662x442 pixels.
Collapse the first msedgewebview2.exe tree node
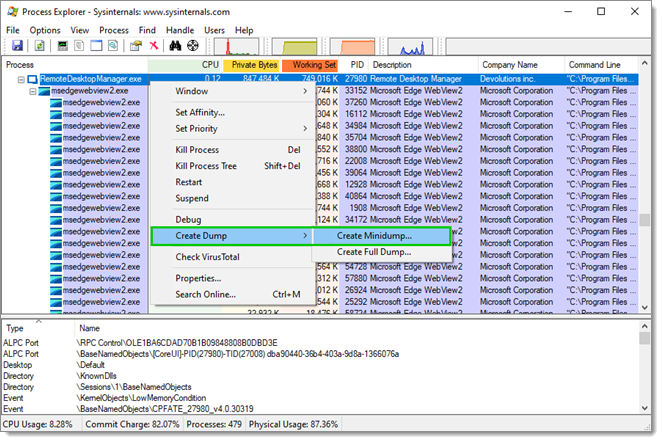[x=33, y=91]
